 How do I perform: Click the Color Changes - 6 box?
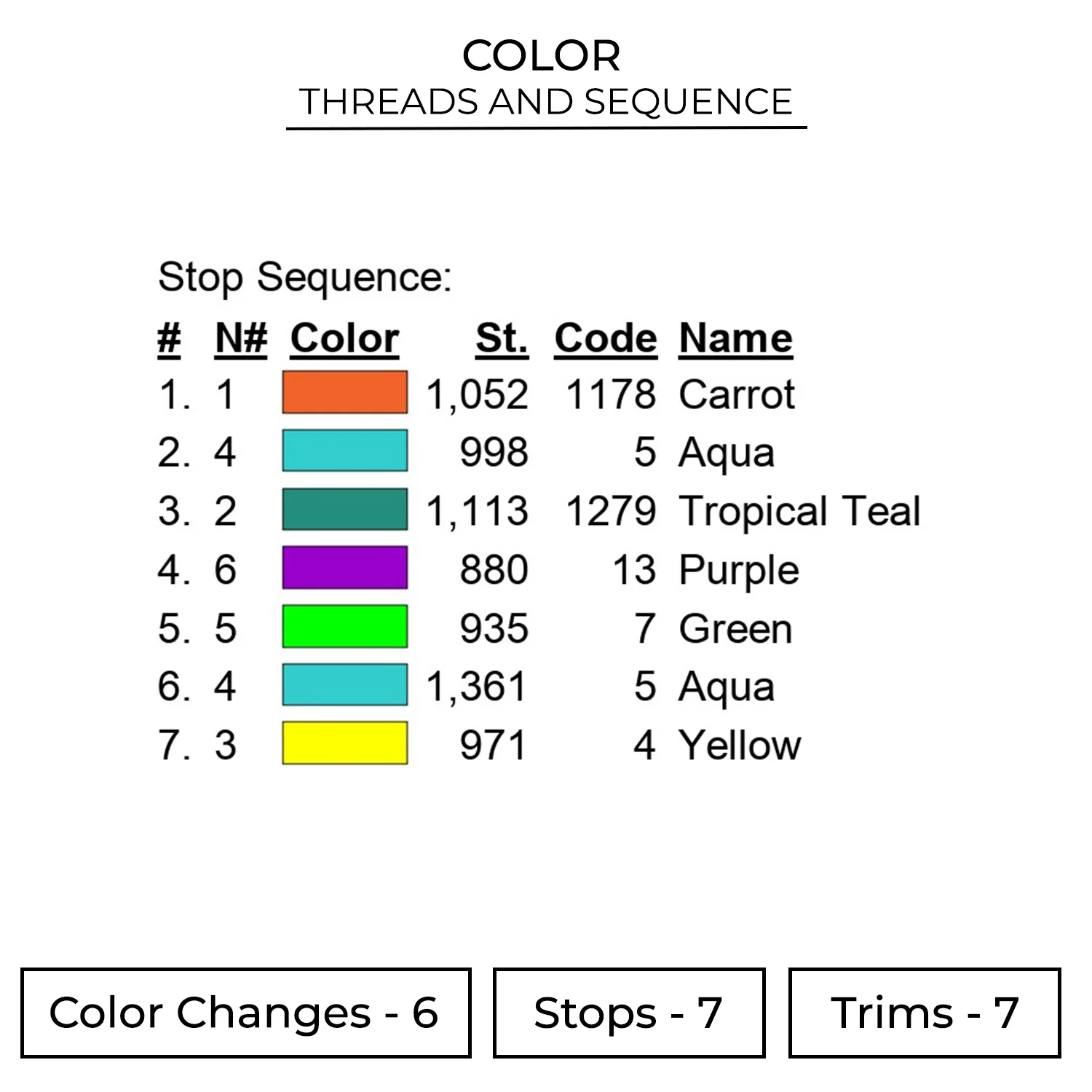click(245, 1013)
